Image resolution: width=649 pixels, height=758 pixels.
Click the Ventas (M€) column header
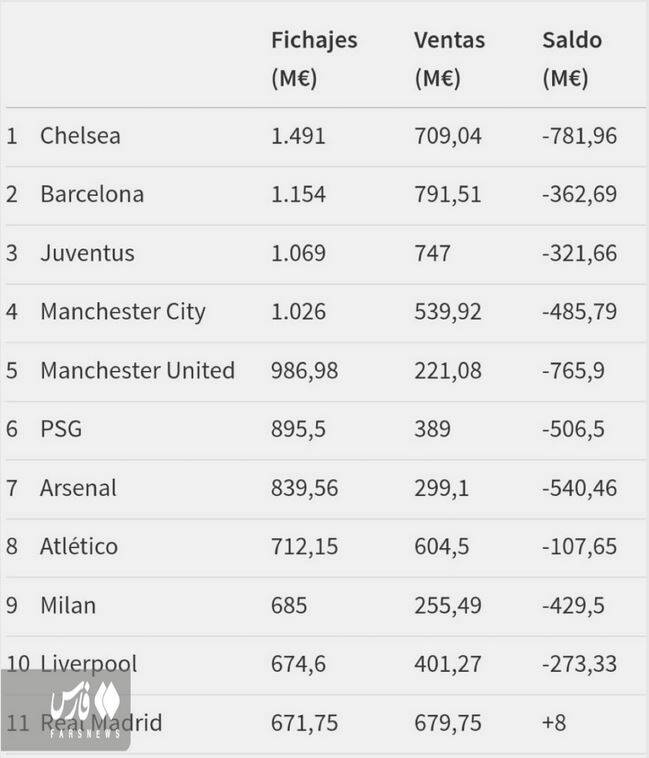449,59
